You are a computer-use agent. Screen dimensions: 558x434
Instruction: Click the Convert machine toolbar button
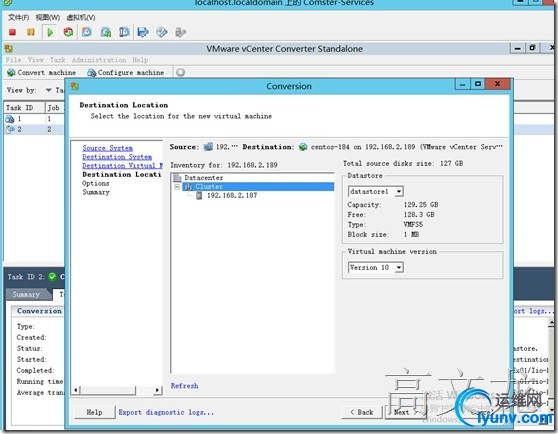pyautogui.click(x=42, y=73)
